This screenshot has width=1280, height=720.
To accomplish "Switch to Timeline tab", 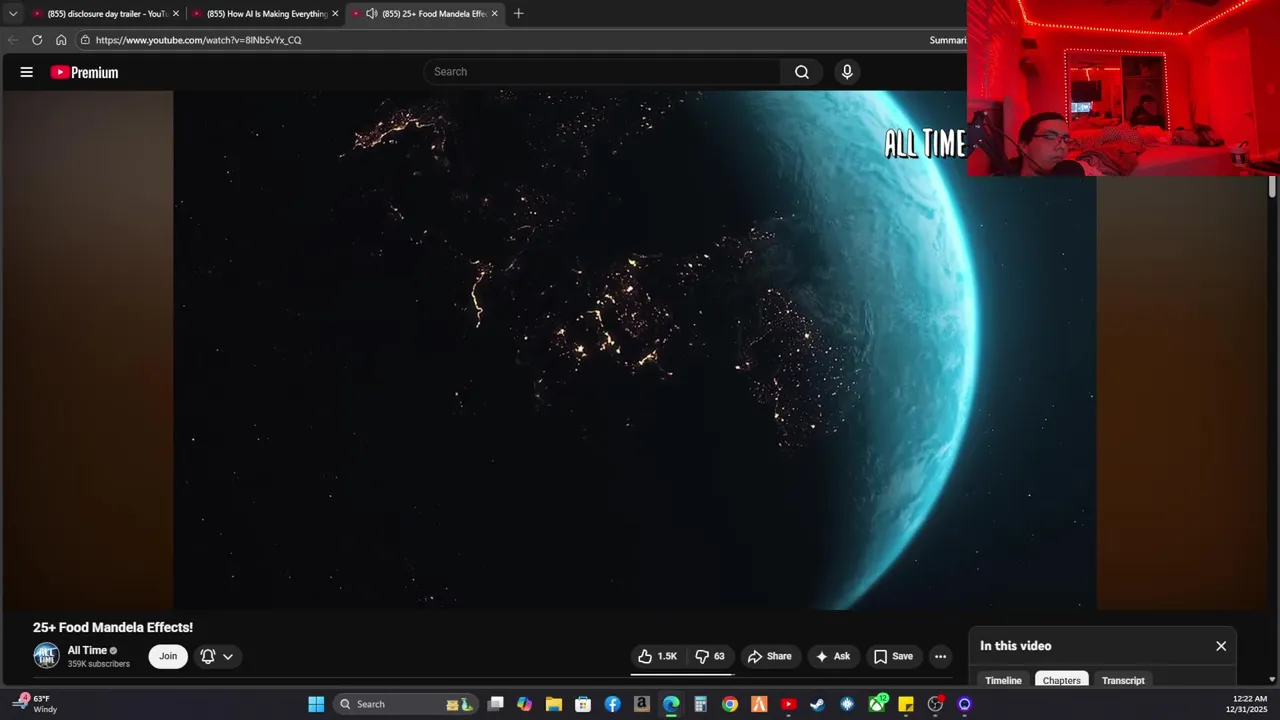I will (1003, 680).
